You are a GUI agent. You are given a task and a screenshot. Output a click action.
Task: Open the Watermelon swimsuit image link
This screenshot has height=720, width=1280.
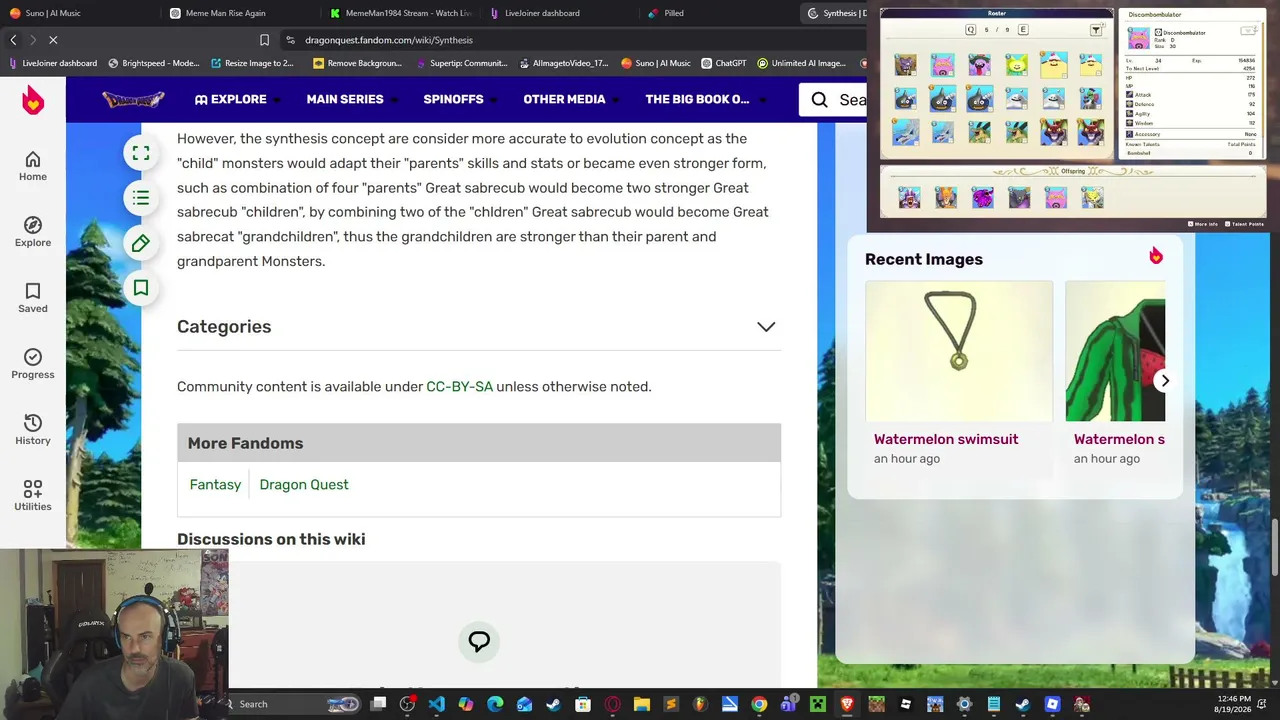click(946, 439)
